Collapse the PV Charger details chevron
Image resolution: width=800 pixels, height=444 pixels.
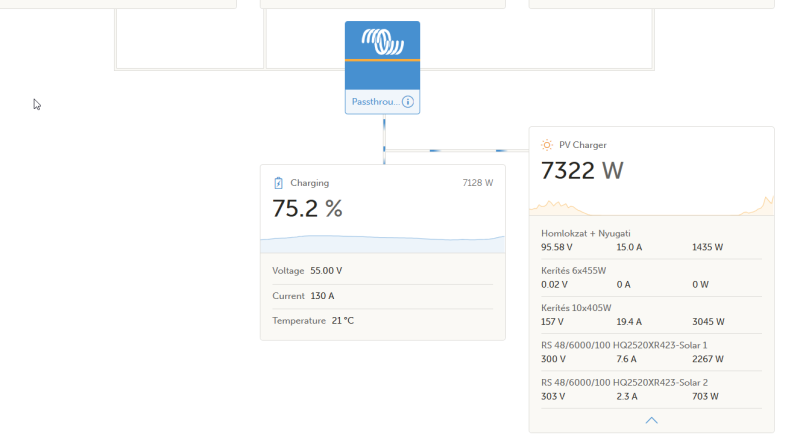point(652,421)
